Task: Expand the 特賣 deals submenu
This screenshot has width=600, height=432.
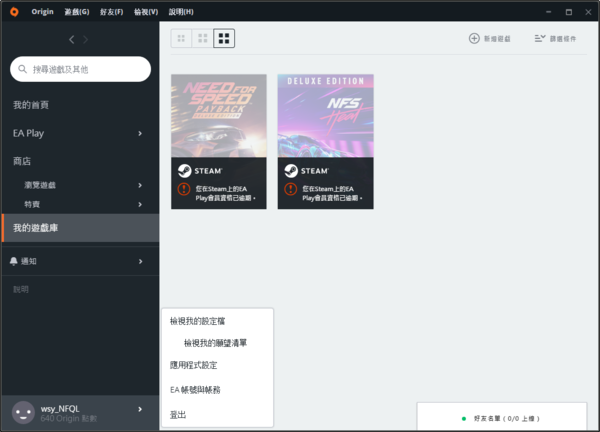Action: [140, 204]
